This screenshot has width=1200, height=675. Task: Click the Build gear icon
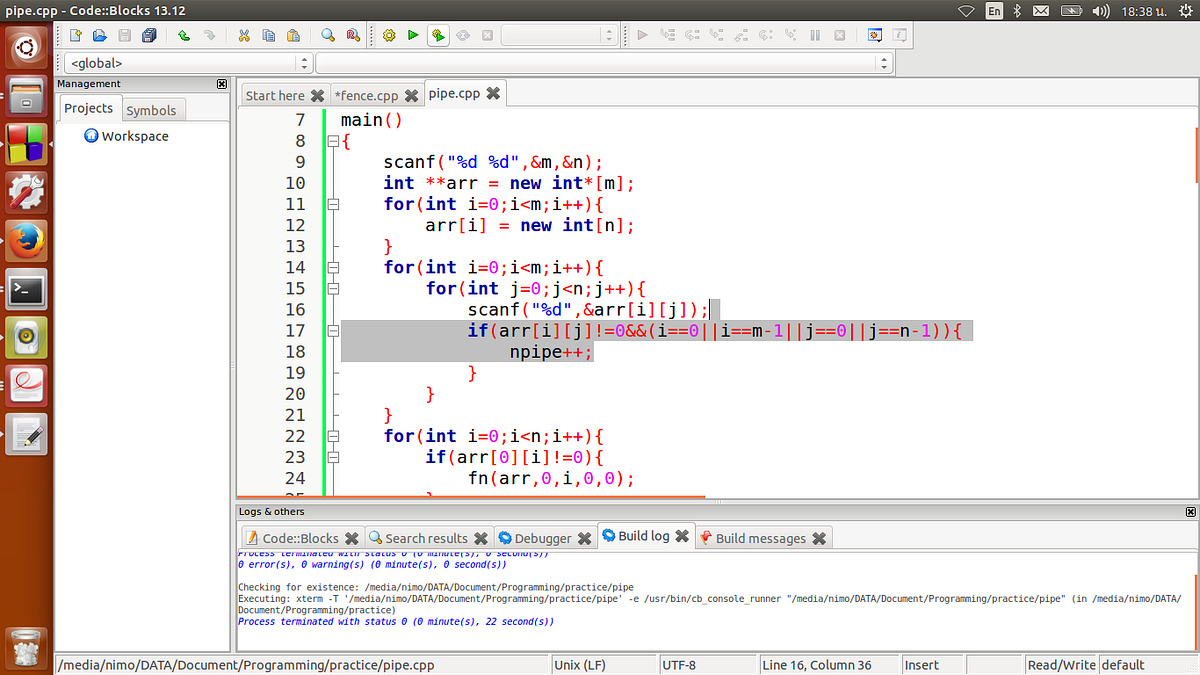tap(389, 35)
